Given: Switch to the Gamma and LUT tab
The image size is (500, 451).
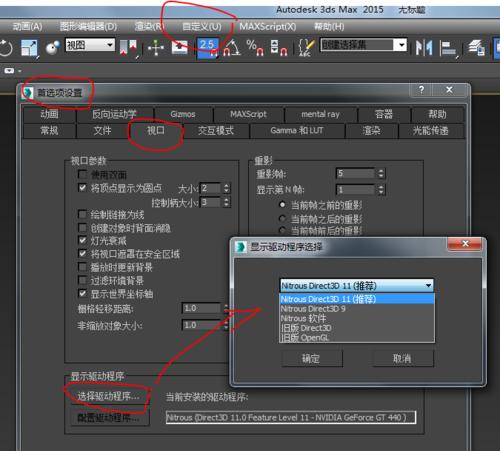Looking at the screenshot, I should point(297,131).
